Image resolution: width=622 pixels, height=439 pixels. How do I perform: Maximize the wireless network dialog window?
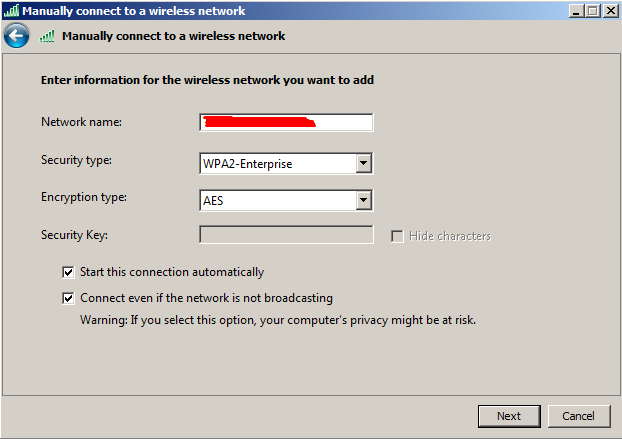[593, 11]
